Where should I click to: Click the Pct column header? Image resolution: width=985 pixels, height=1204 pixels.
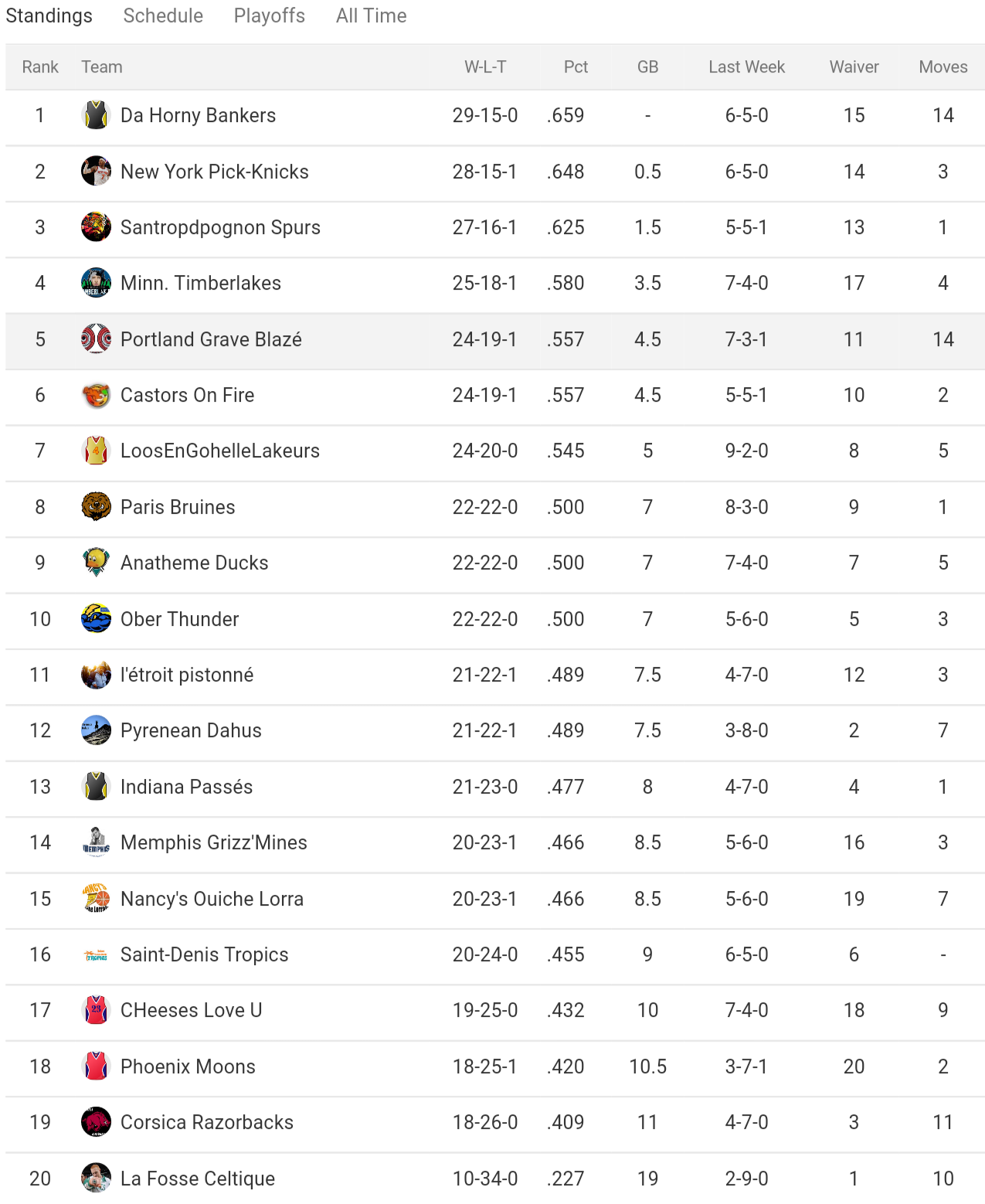[x=576, y=67]
